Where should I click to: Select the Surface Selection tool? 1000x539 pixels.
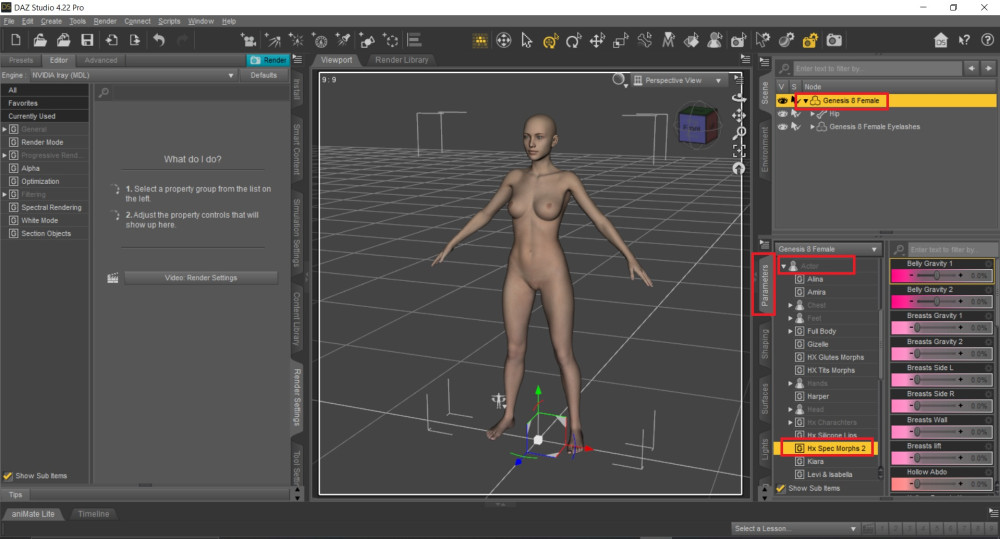[x=691, y=41]
